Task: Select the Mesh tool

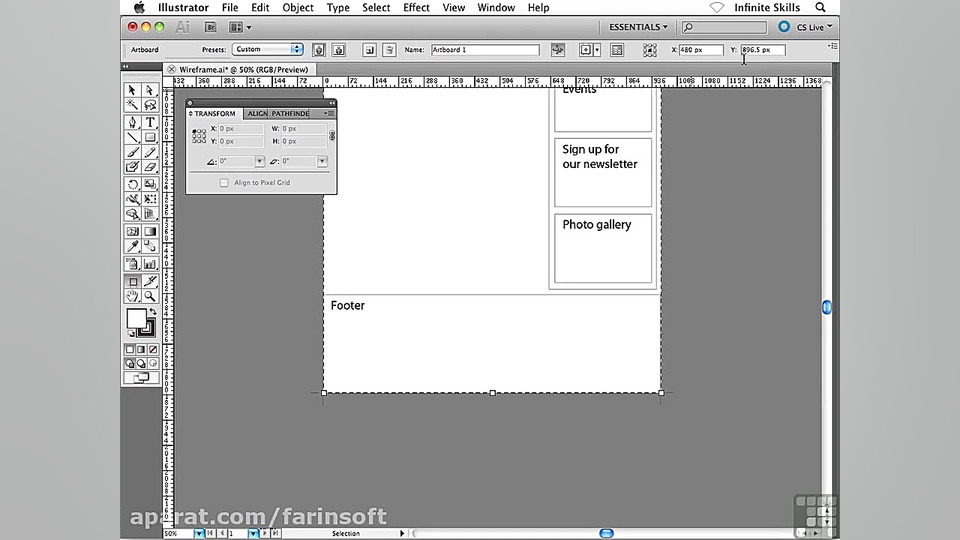Action: pos(132,231)
